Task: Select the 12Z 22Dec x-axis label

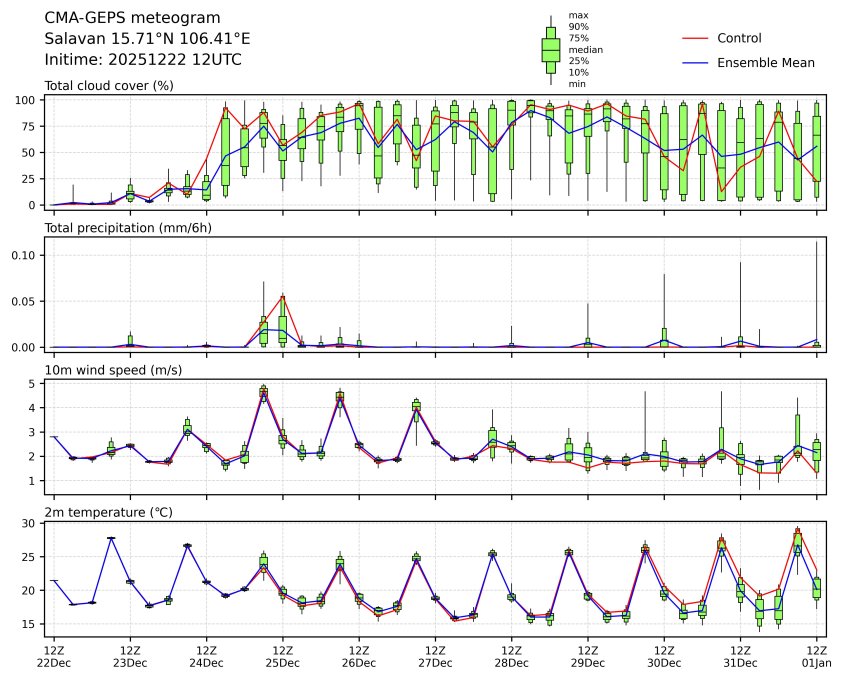Action: (54, 656)
